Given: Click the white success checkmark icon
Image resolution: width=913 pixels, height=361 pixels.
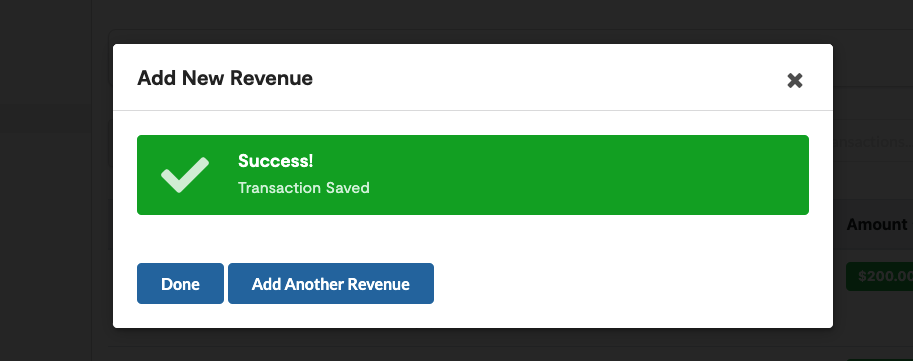Looking at the screenshot, I should point(185,175).
